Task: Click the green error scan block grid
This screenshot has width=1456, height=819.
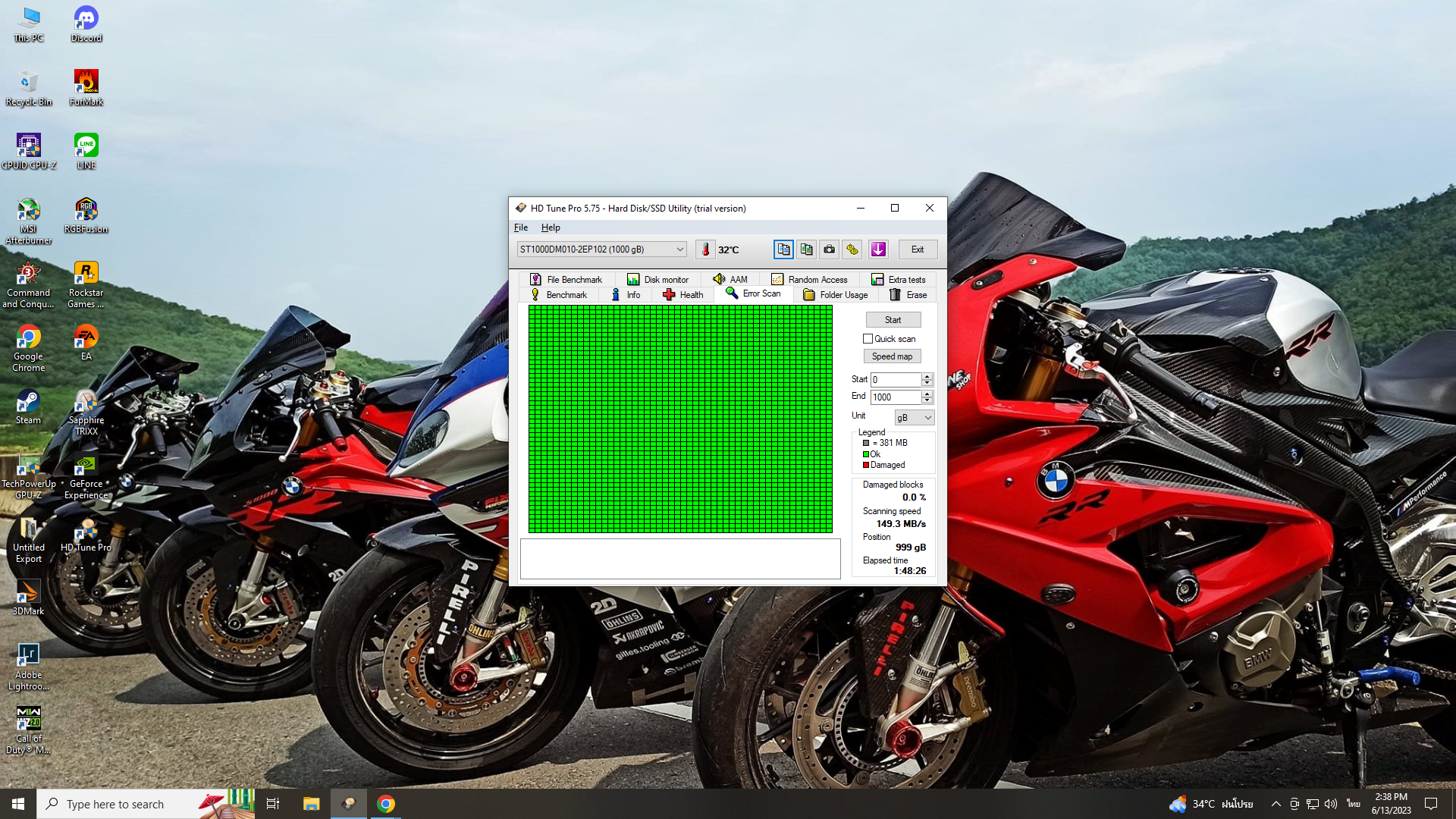Action: point(680,419)
